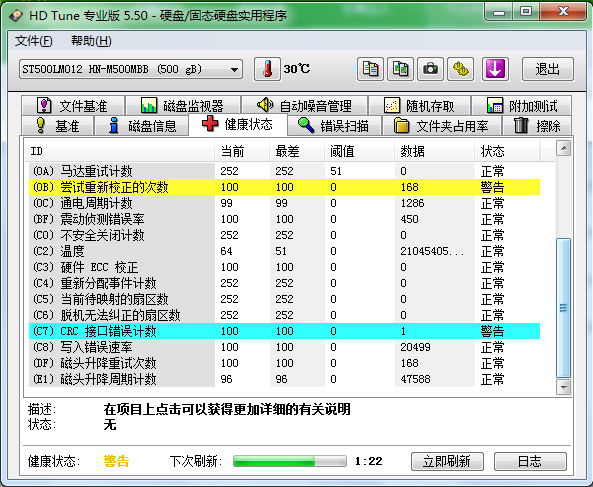The width and height of the screenshot is (593, 487).
Task: Select the (0A) 马达重试计数 row
Action: click(x=284, y=171)
